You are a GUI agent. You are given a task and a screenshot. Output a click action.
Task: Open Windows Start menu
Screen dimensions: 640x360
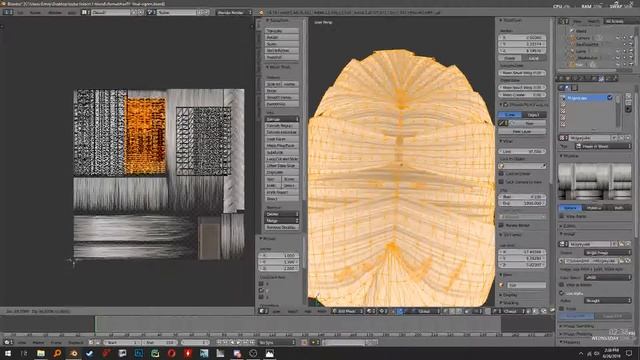[x=8, y=353]
